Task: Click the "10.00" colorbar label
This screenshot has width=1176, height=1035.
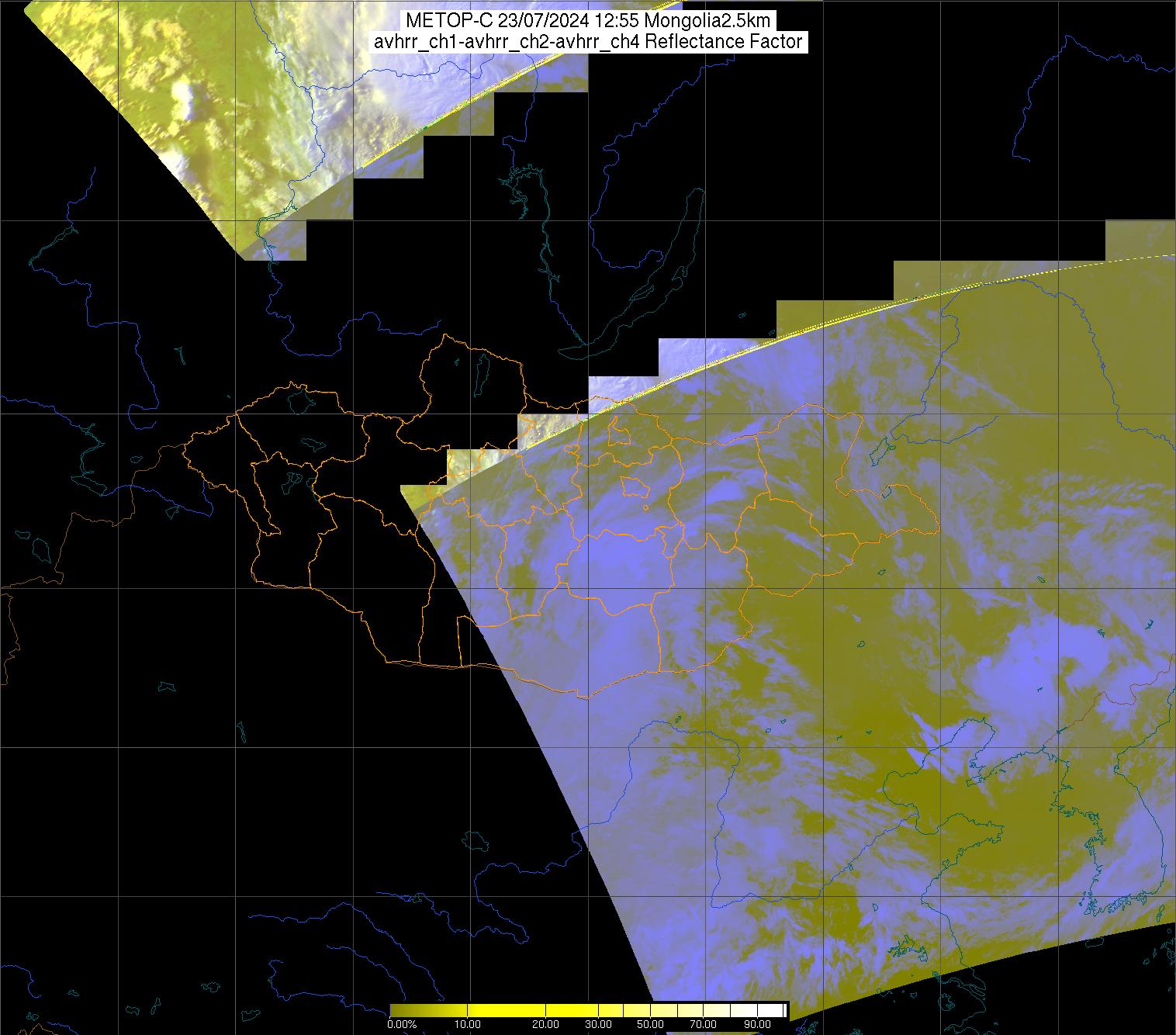Action: (468, 1024)
